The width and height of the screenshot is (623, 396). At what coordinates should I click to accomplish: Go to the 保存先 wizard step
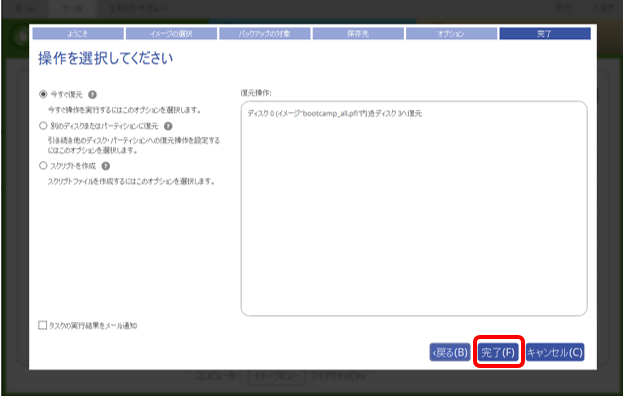pyautogui.click(x=358, y=34)
